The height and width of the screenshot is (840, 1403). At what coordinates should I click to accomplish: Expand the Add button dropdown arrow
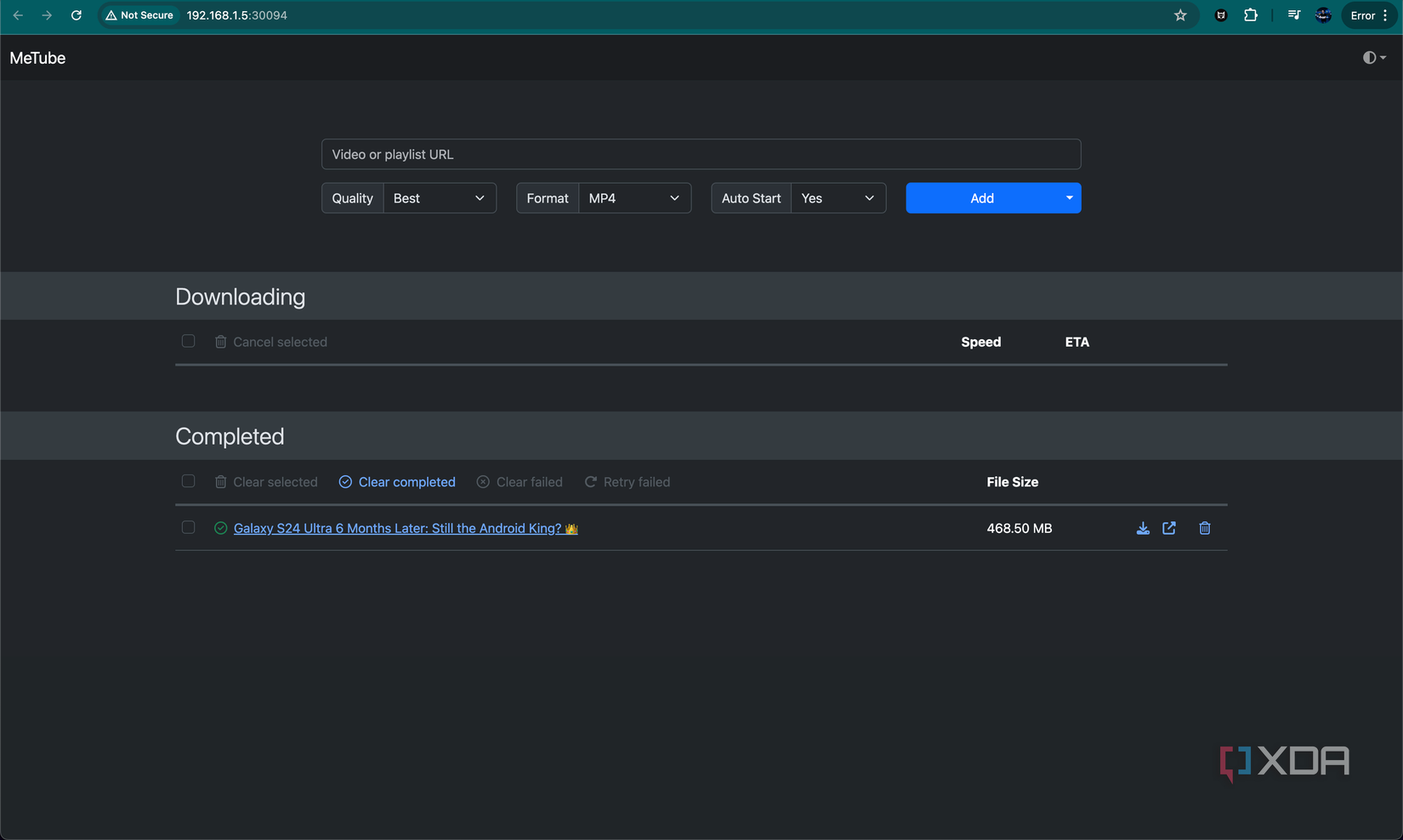click(x=1069, y=197)
